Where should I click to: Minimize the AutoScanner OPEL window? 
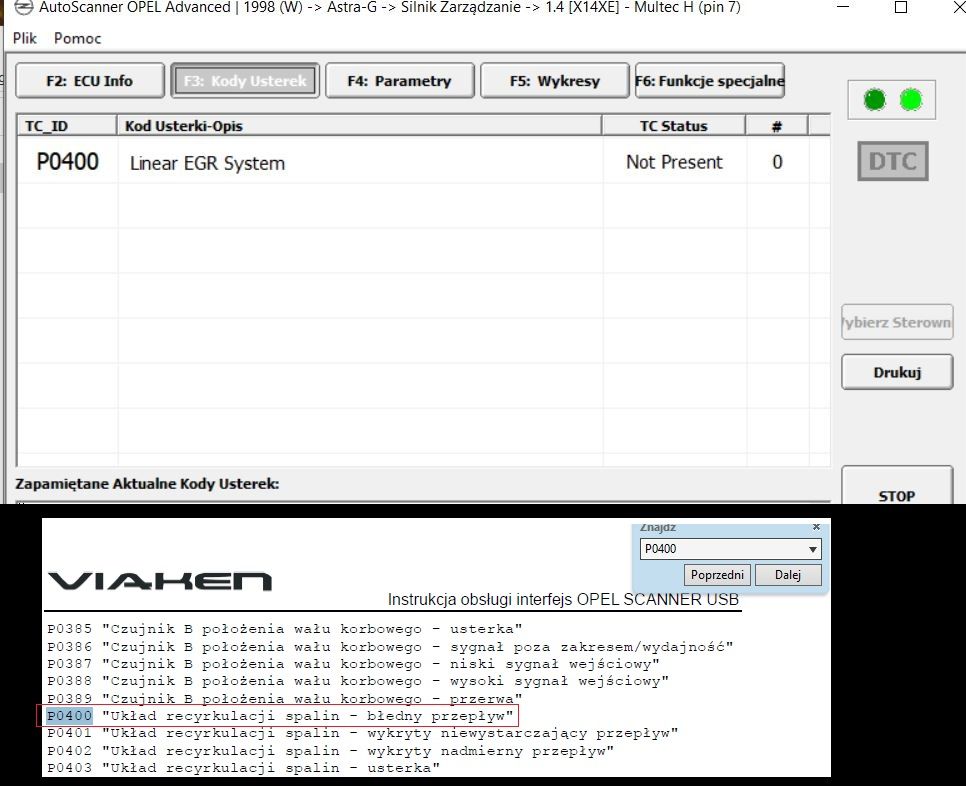pos(843,7)
